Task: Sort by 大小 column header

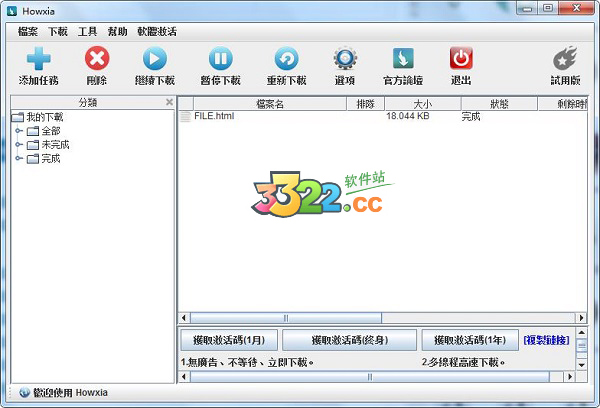Action: coord(423,104)
